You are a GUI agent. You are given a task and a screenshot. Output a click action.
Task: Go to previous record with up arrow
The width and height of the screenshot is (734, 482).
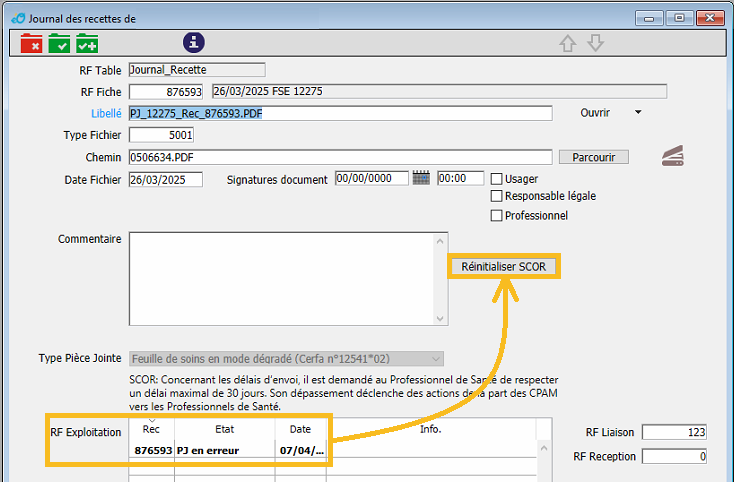(x=568, y=43)
